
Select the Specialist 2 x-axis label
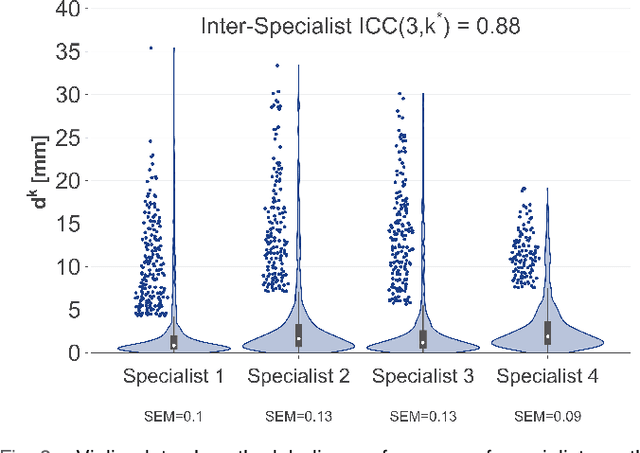click(x=298, y=376)
